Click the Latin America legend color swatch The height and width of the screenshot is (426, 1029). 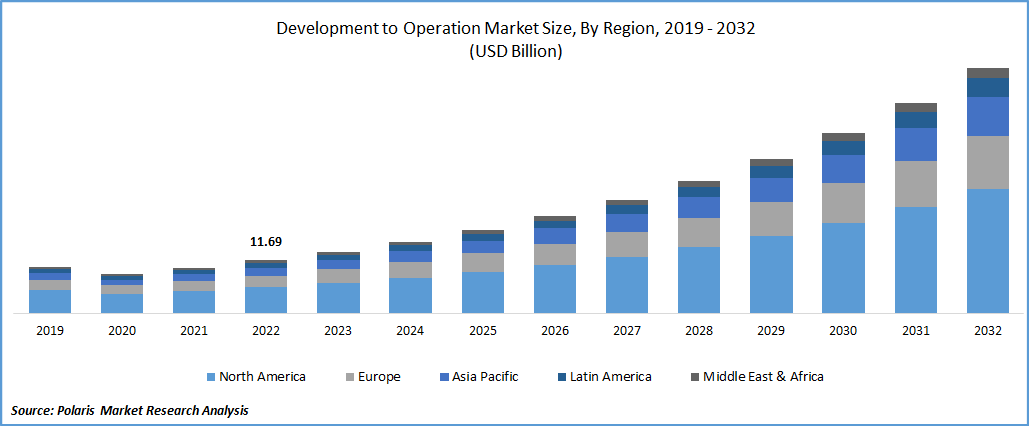pyautogui.click(x=562, y=377)
